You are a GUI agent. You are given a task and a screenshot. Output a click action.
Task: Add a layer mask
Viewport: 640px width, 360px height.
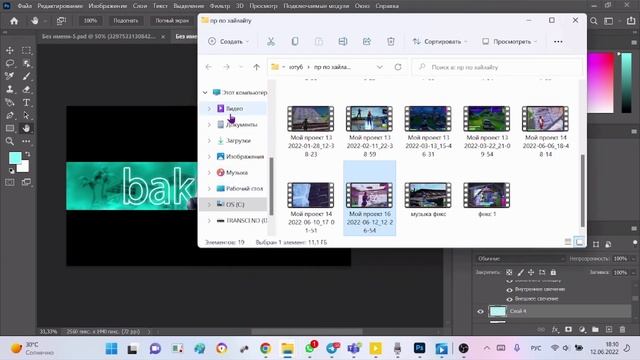pyautogui.click(x=568, y=329)
